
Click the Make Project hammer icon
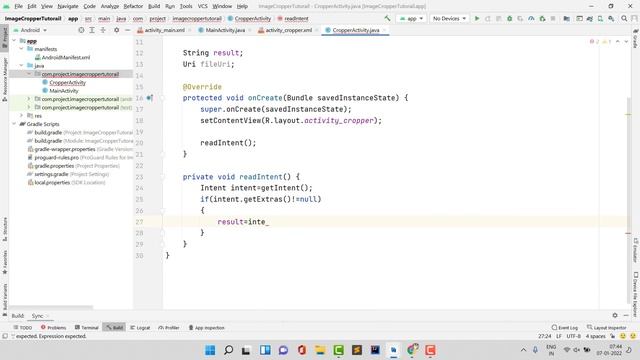[x=387, y=18]
